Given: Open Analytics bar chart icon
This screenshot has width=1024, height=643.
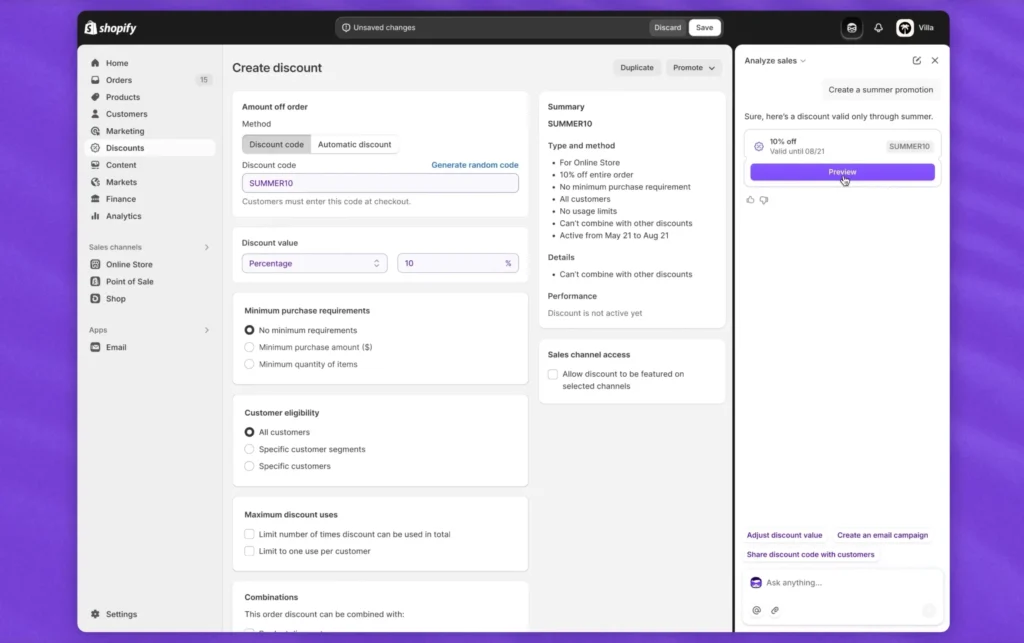Looking at the screenshot, I should 95,216.
